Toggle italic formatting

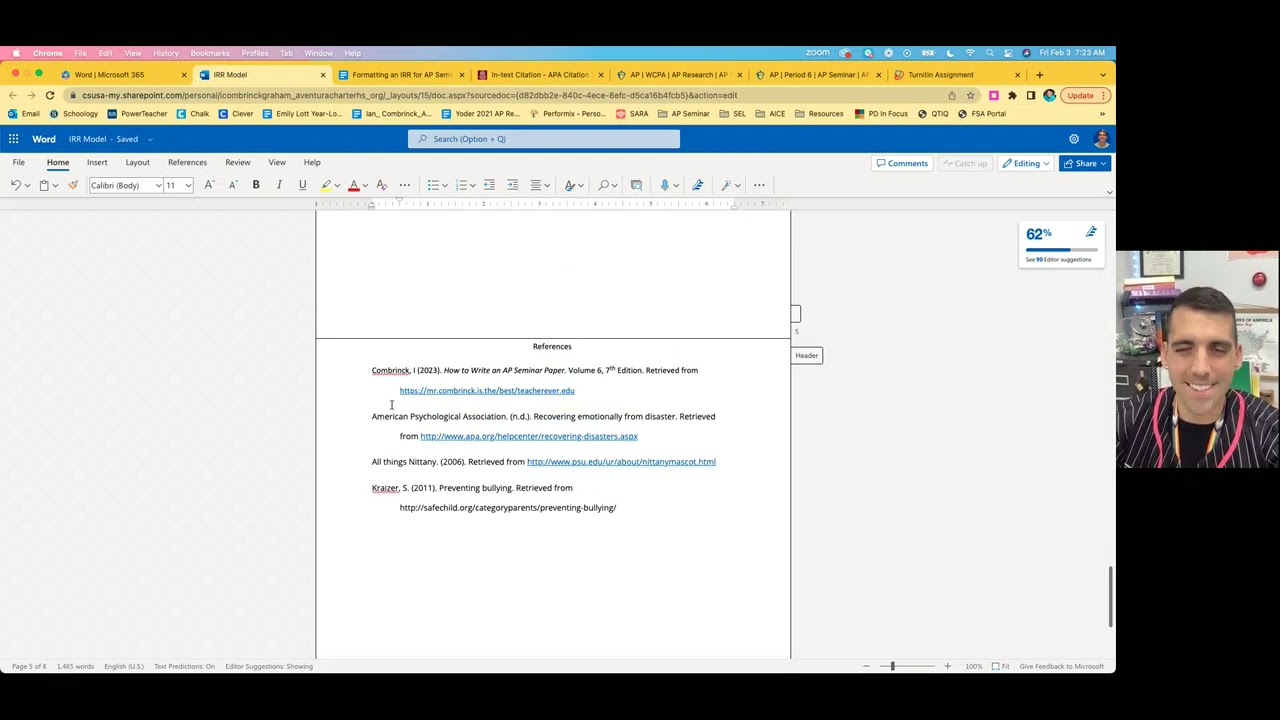click(279, 185)
